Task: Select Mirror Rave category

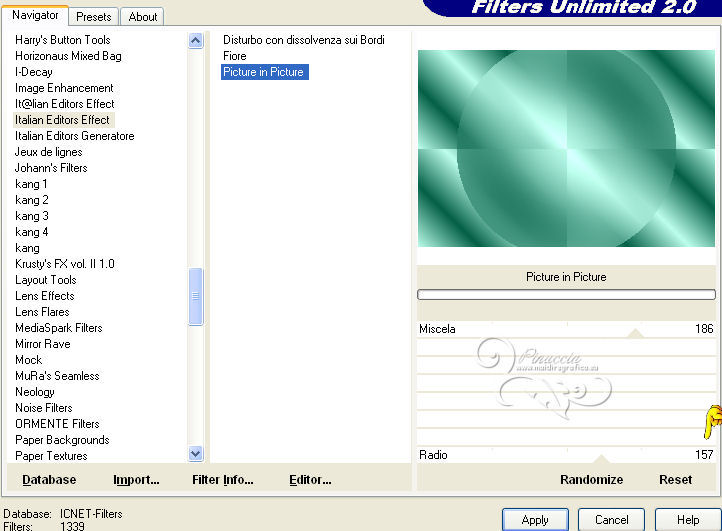Action: (x=42, y=344)
